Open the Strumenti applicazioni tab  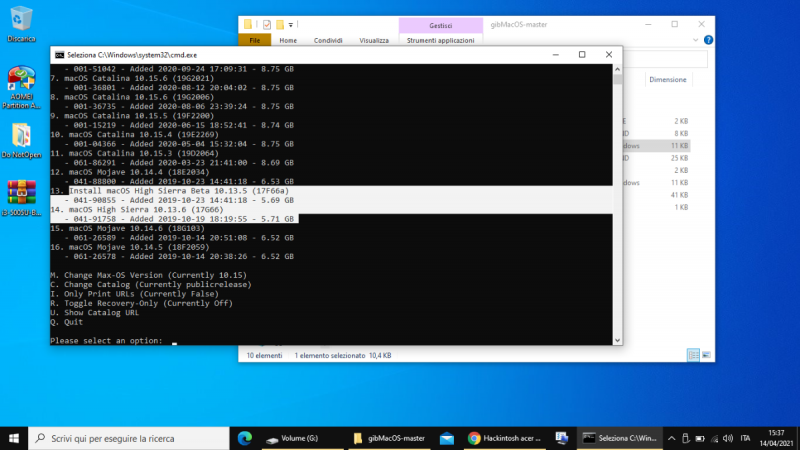(440, 40)
